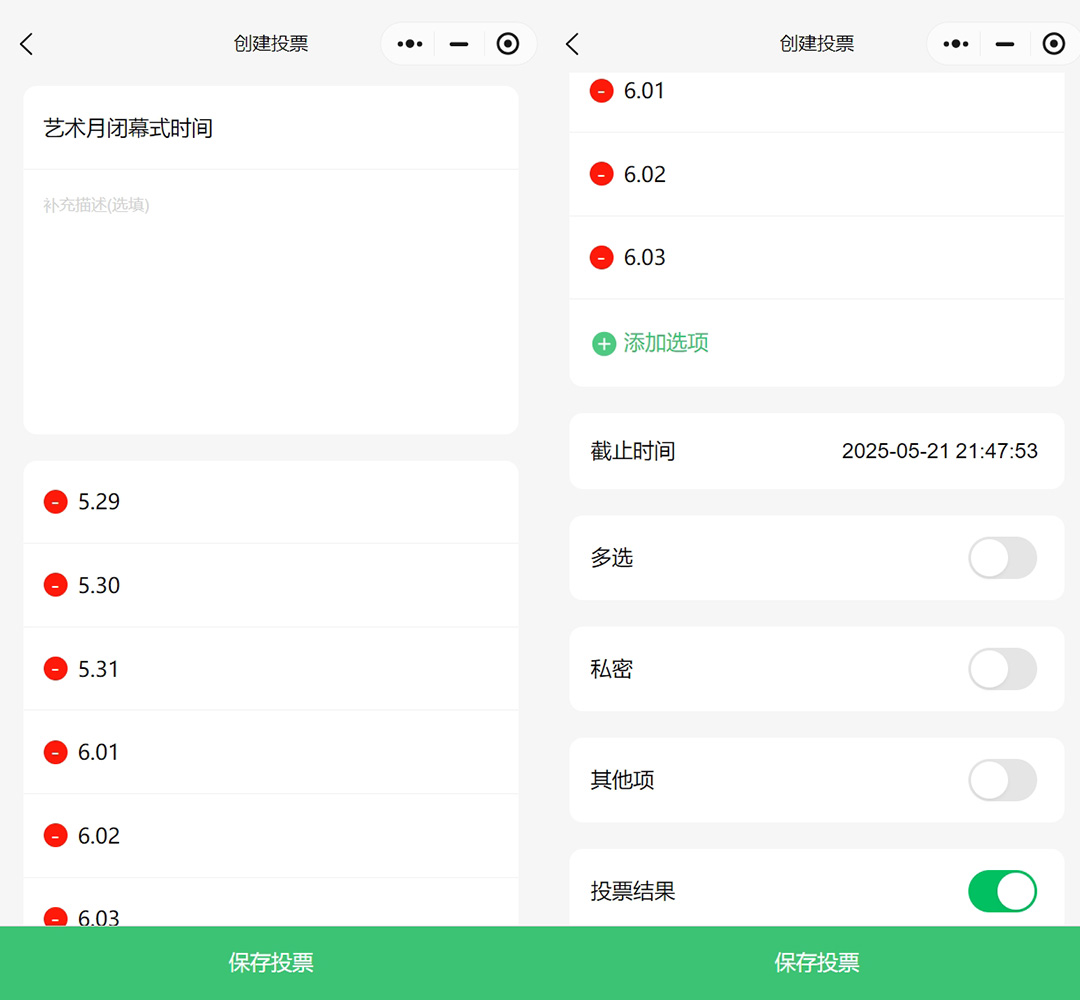The image size is (1080, 1000).
Task: Click 其他项 label text
Action: (622, 780)
